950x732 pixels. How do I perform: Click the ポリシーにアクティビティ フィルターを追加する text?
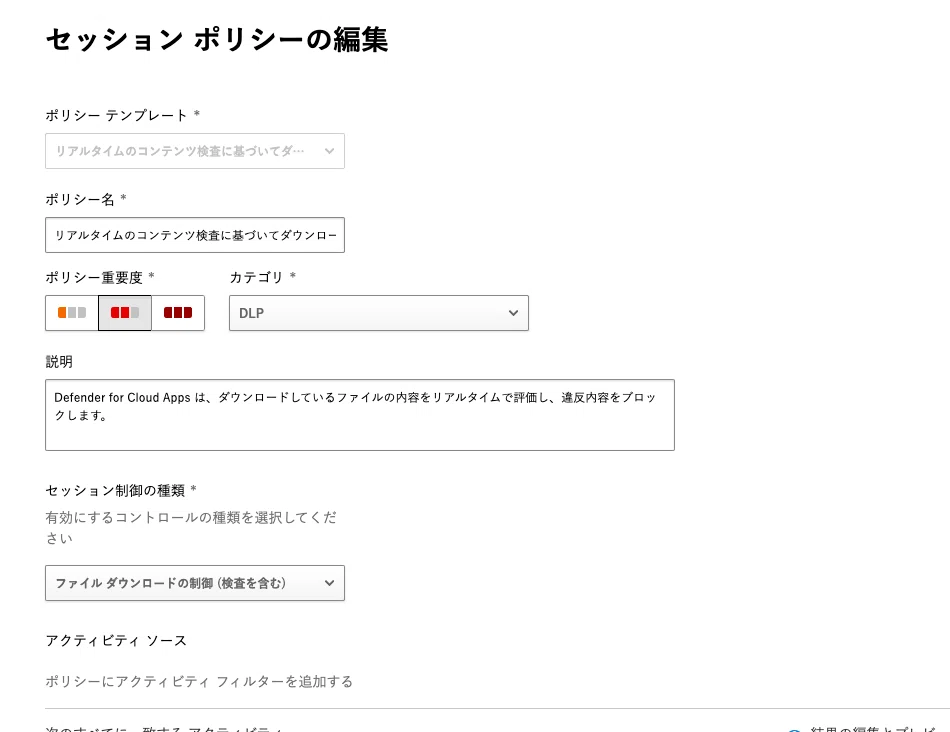pos(199,682)
